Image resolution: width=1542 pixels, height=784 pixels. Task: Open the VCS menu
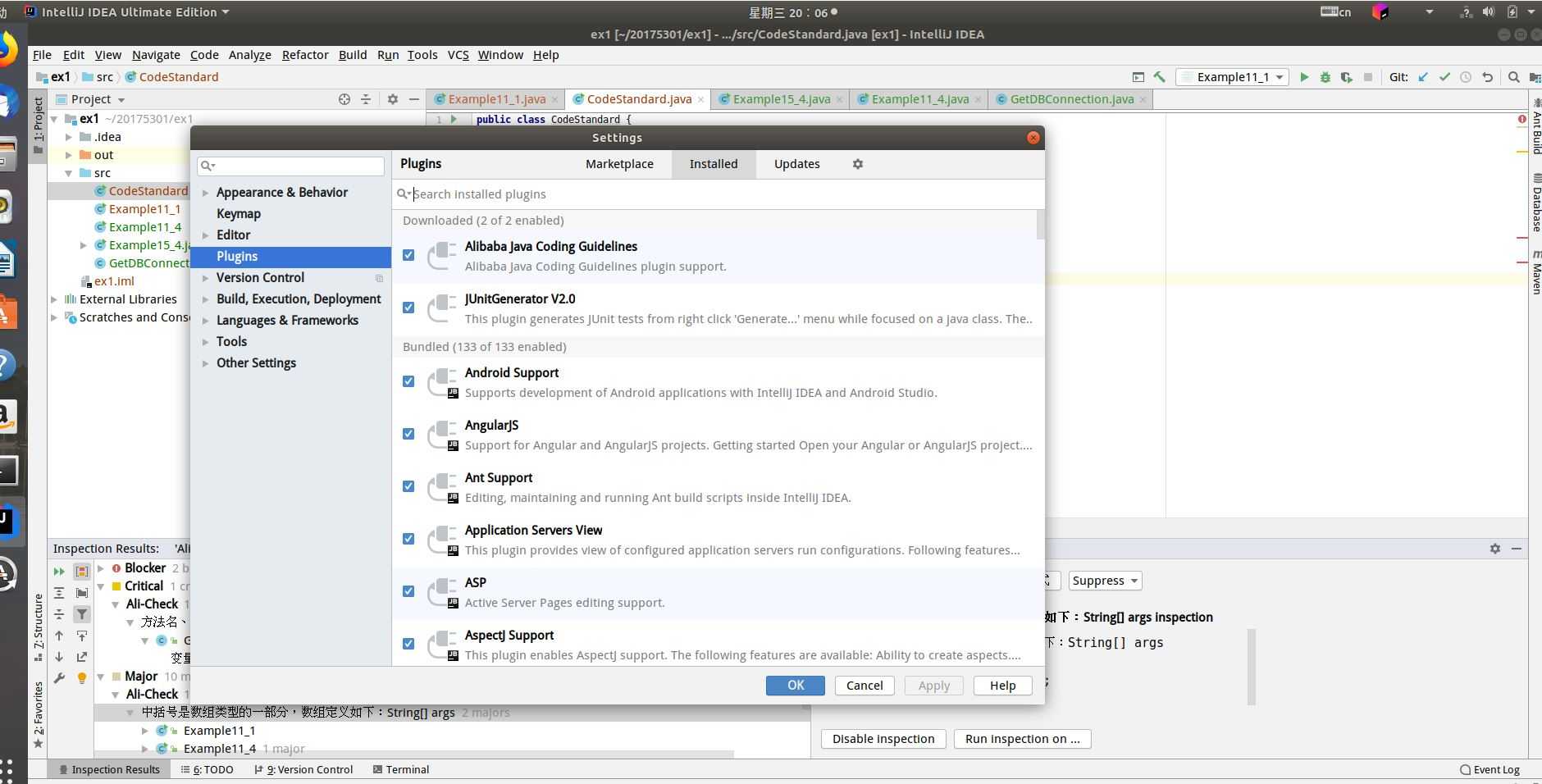458,55
